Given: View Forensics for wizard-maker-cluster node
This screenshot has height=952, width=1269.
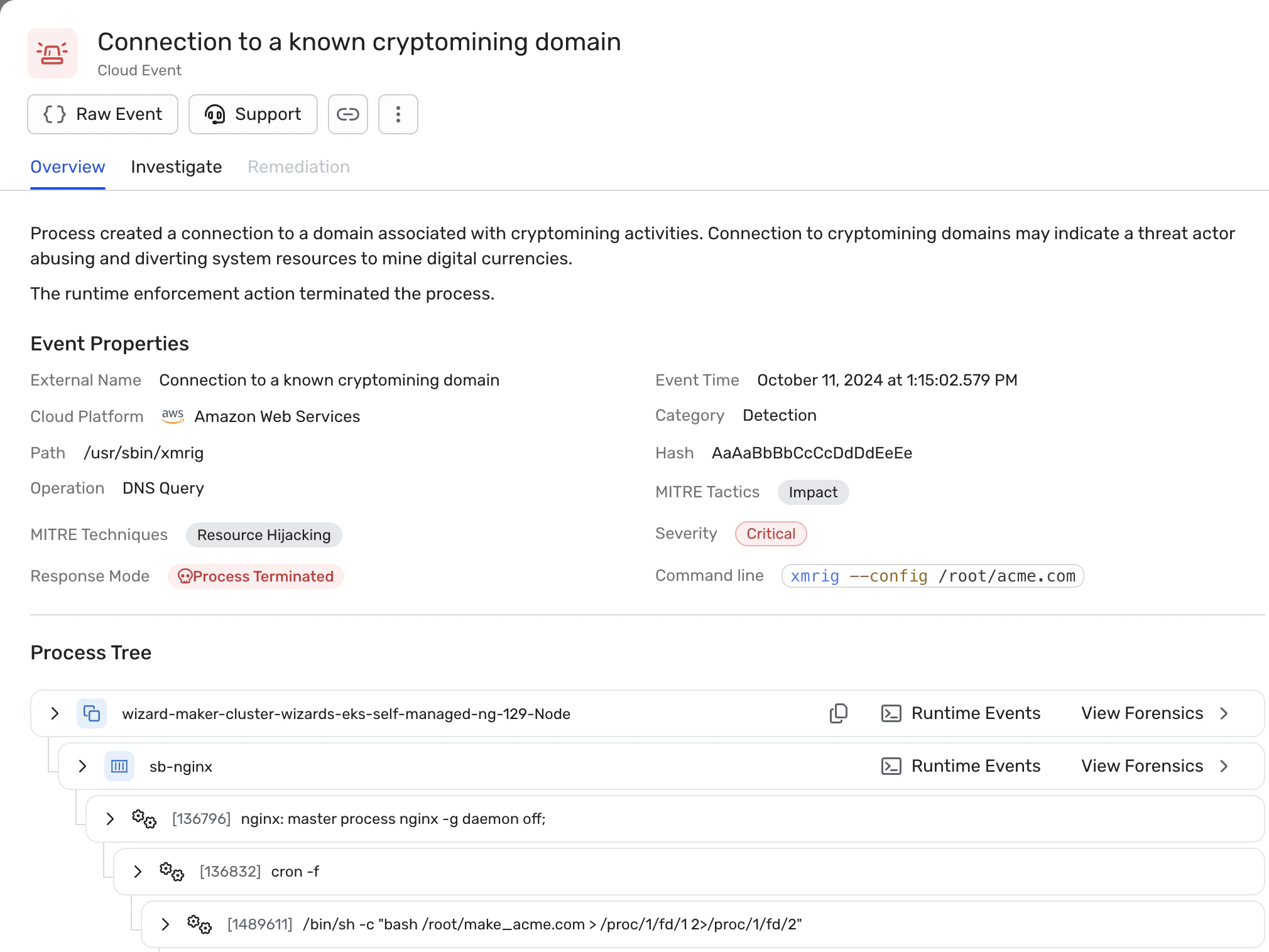Looking at the screenshot, I should click(x=1155, y=713).
